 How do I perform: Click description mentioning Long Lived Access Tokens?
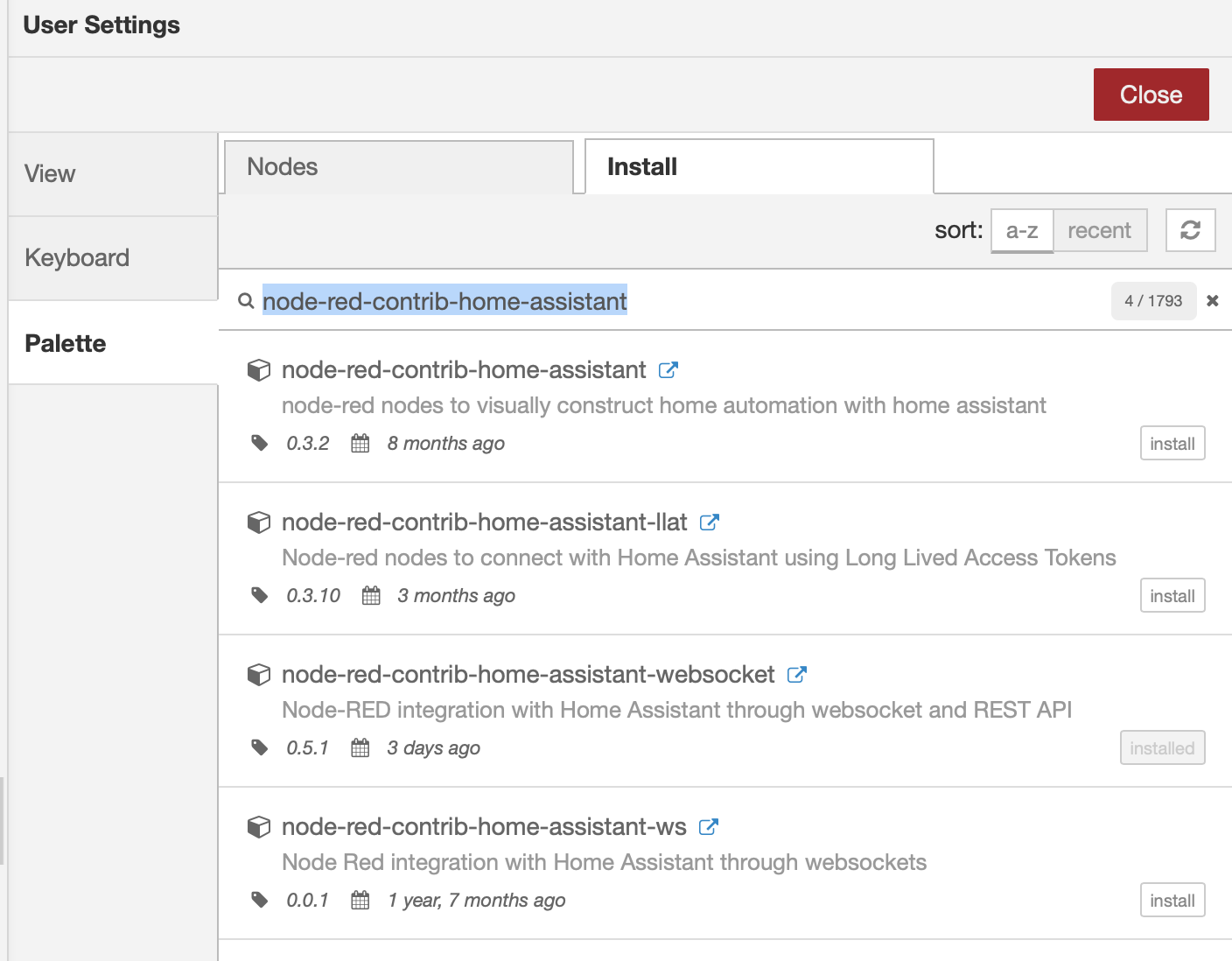(699, 558)
